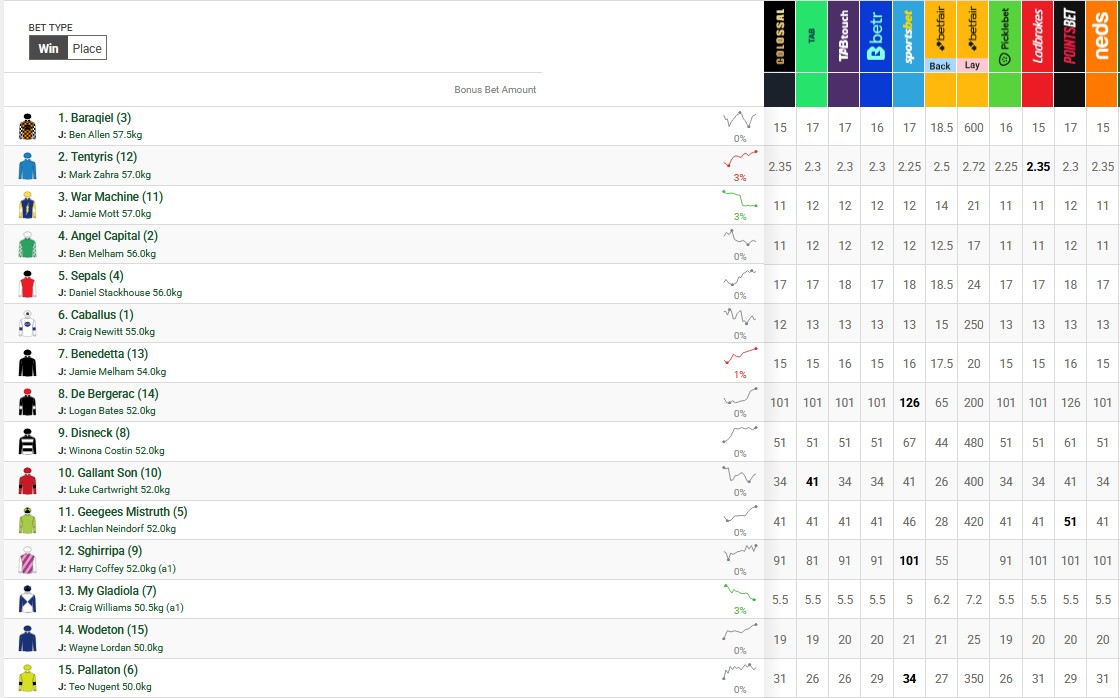Open the War Machine runner link
Image resolution: width=1120 pixels, height=698 pixels.
(110, 197)
